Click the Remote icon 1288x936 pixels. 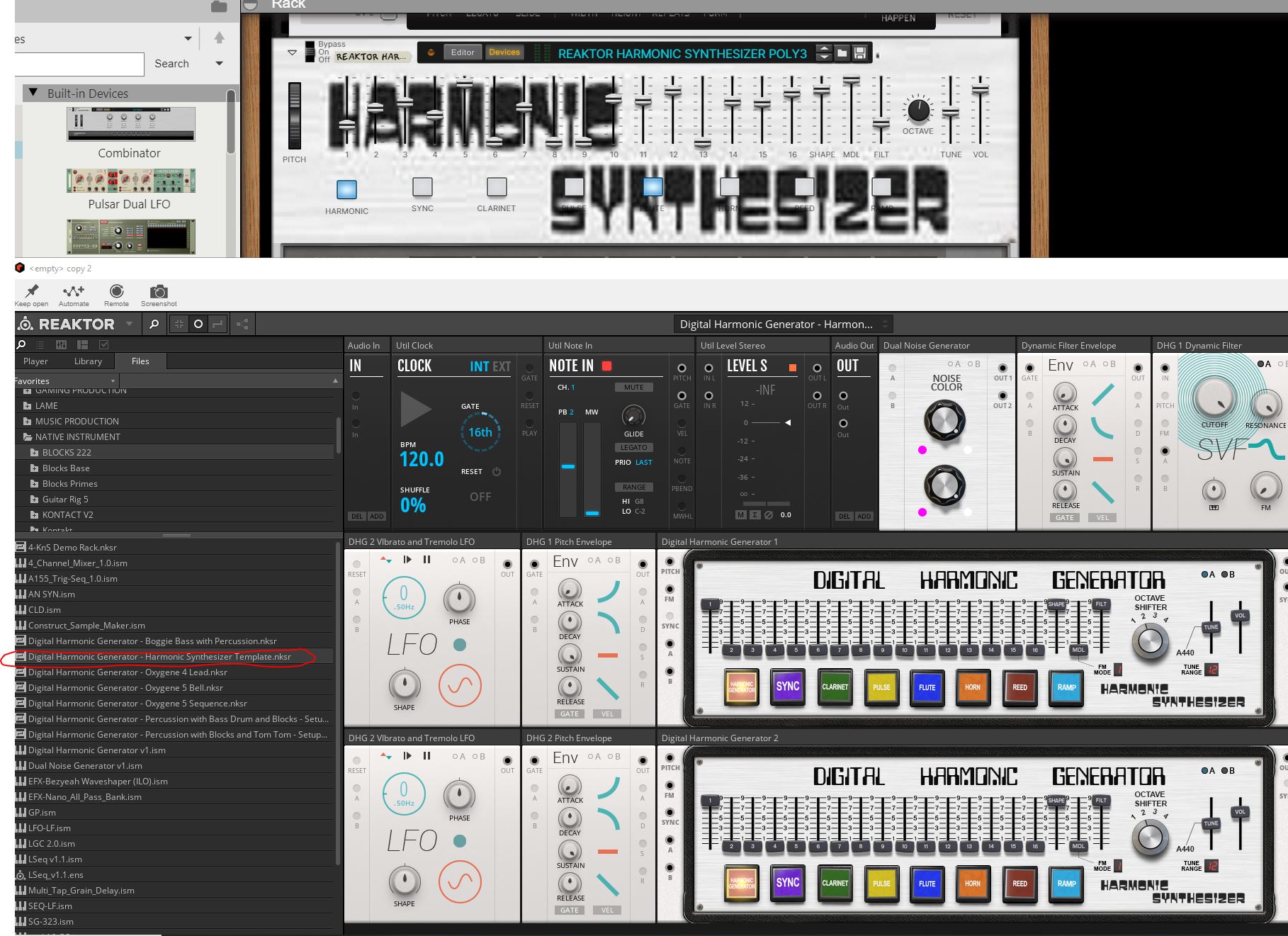point(116,291)
